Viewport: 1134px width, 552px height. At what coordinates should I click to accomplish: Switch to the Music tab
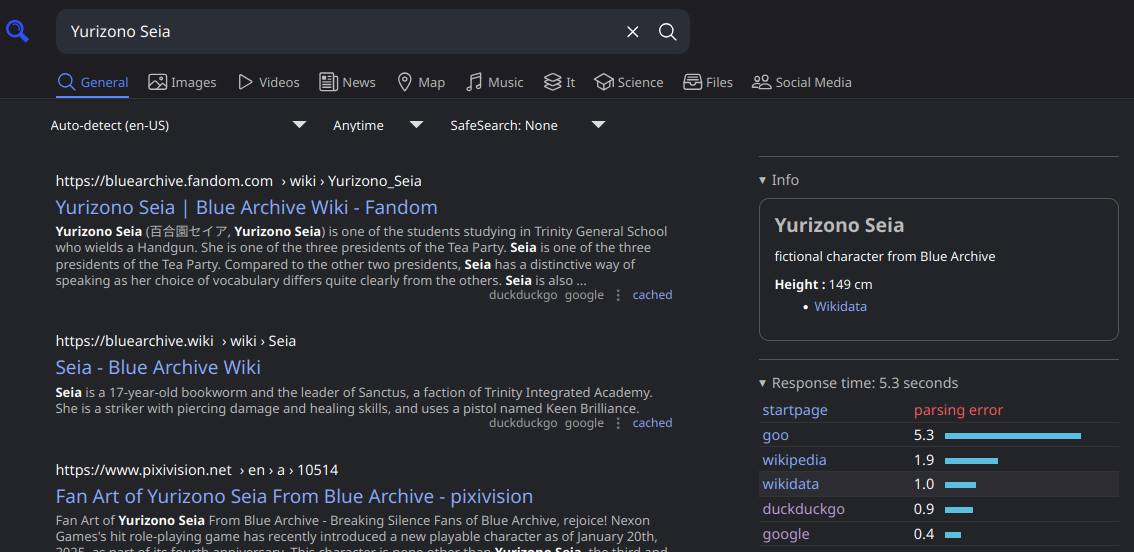[x=495, y=82]
